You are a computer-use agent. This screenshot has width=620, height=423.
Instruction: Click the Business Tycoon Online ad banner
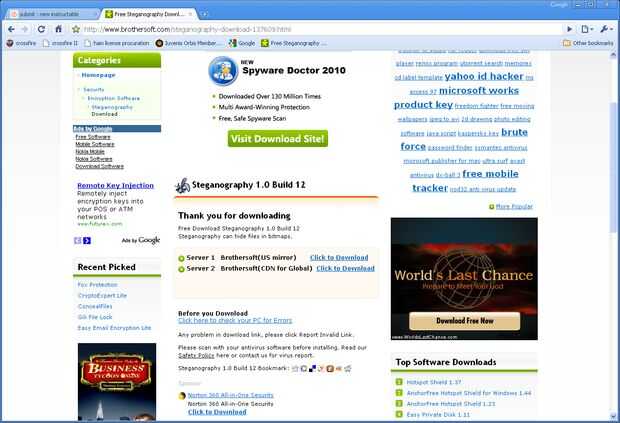point(117,381)
